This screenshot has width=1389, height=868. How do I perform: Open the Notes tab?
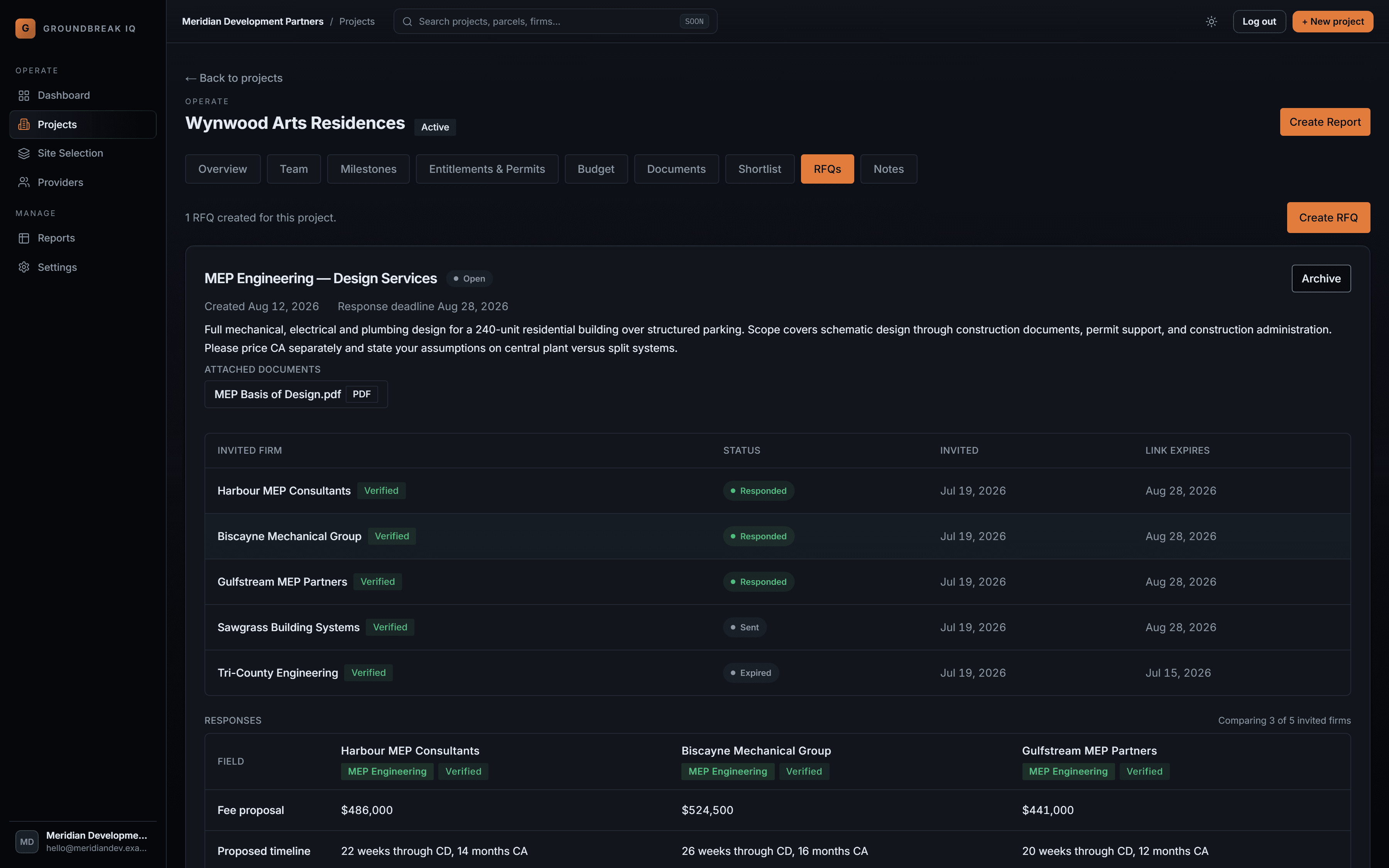pos(889,169)
